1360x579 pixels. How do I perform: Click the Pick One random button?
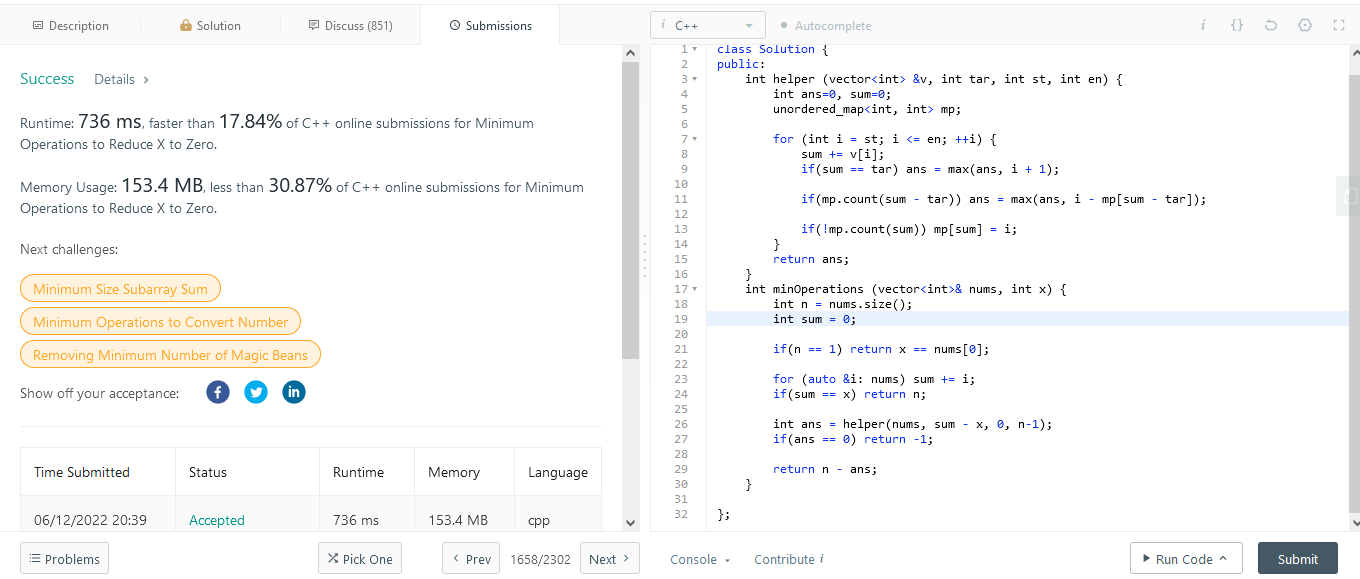pyautogui.click(x=360, y=559)
